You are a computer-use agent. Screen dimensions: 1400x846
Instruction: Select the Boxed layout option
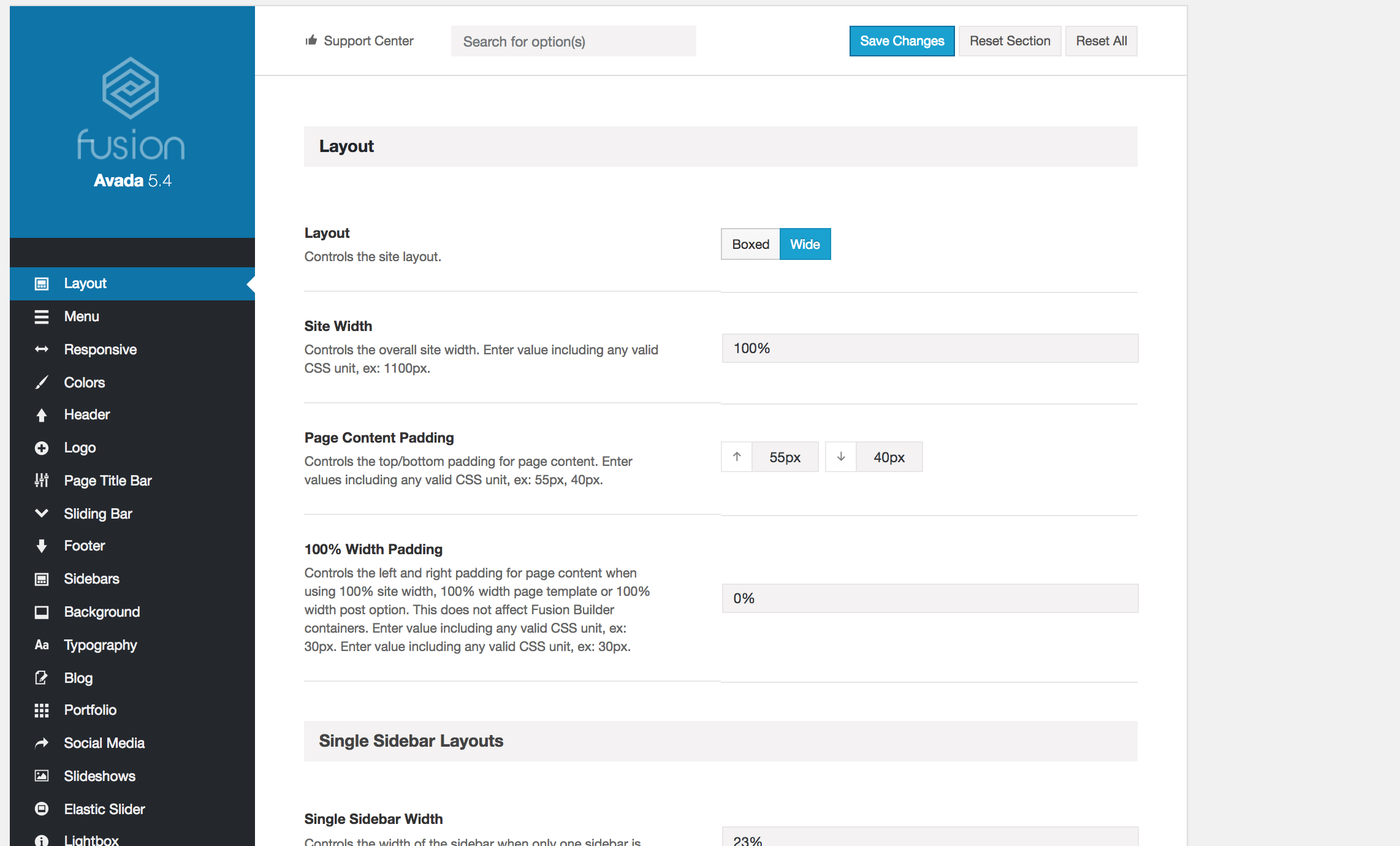(750, 244)
